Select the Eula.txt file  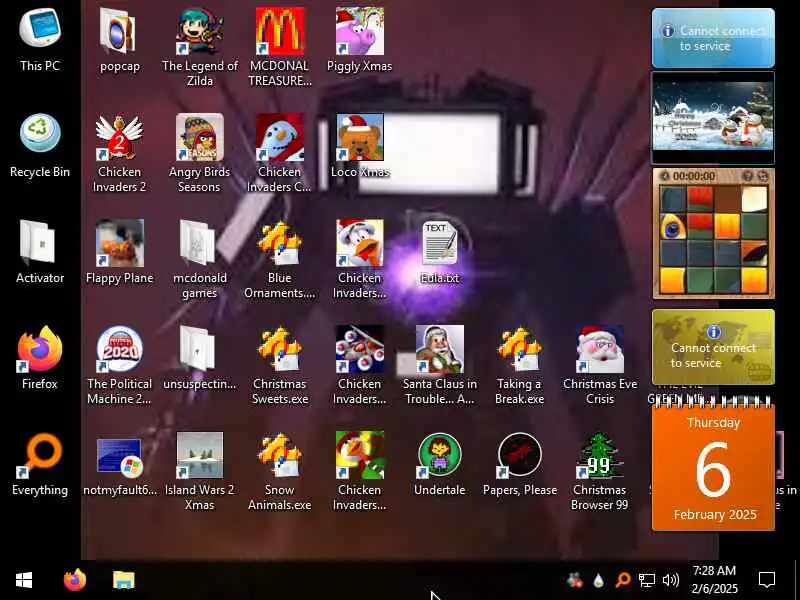440,252
